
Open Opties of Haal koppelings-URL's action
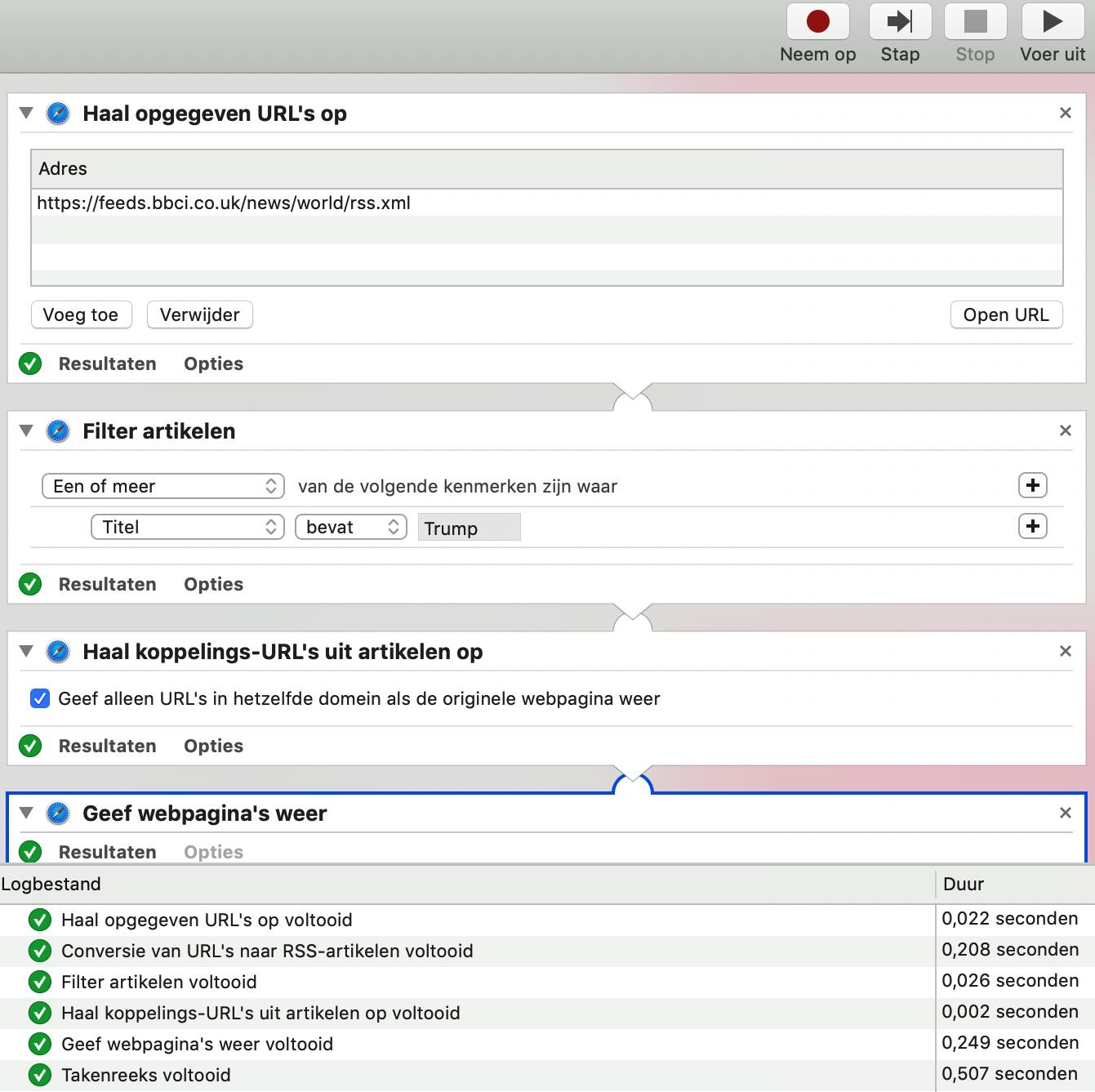click(x=213, y=746)
